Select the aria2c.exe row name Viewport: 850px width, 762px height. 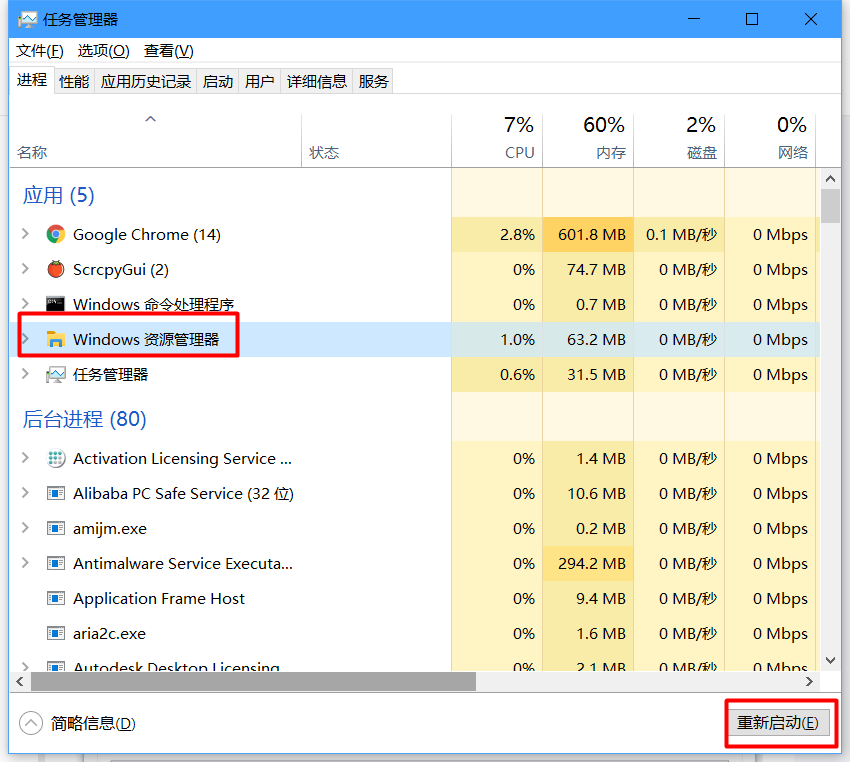(x=110, y=634)
